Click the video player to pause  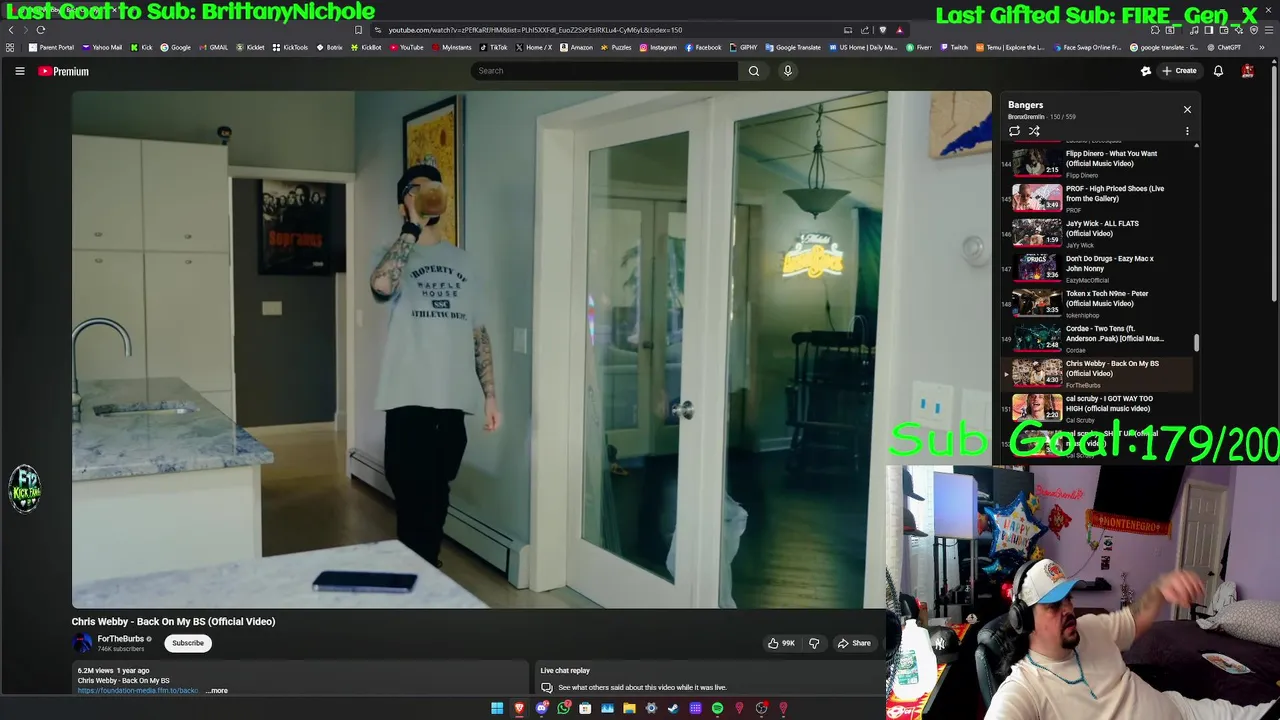(x=531, y=350)
